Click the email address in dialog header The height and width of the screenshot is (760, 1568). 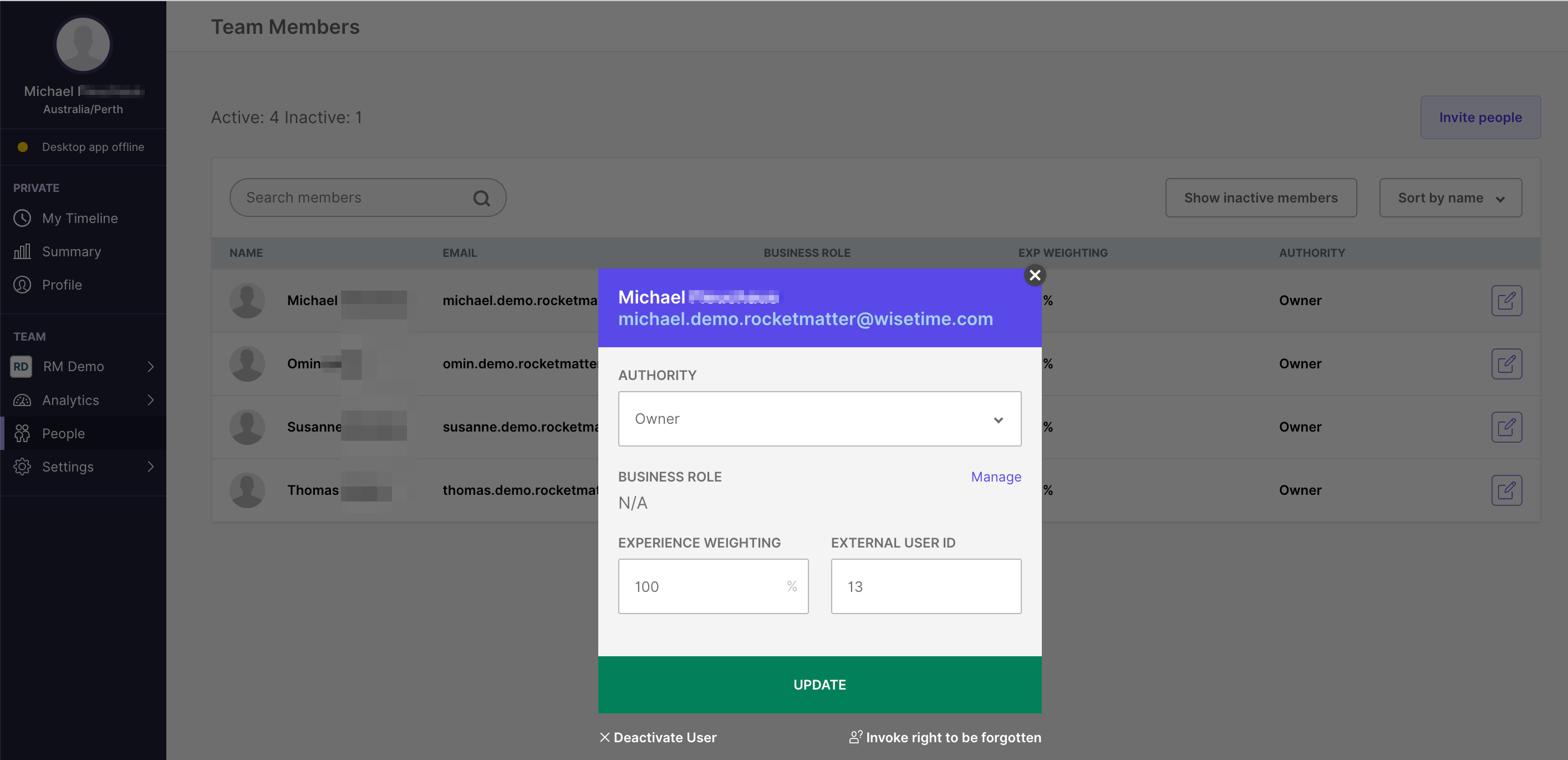coord(805,319)
